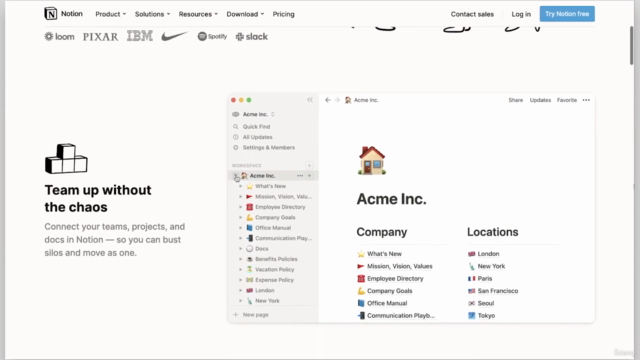Select Expense Policy in the sidebar
Viewport: 640px width, 360px height.
pyautogui.click(x=270, y=280)
